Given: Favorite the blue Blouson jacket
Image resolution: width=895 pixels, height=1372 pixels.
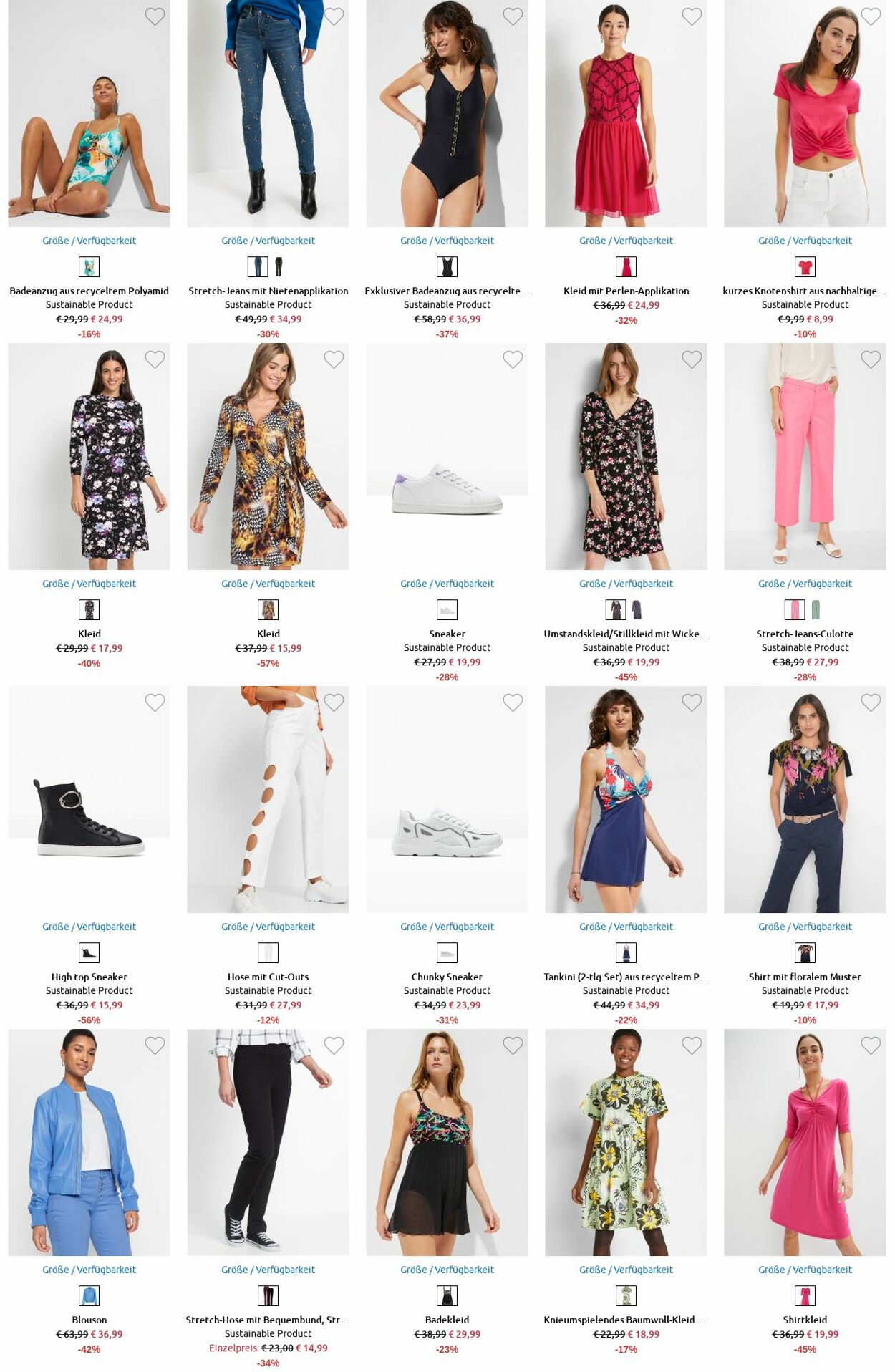Looking at the screenshot, I should click(155, 1045).
